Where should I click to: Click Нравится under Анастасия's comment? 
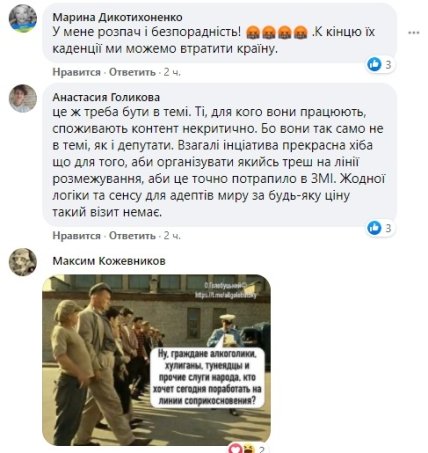76,236
